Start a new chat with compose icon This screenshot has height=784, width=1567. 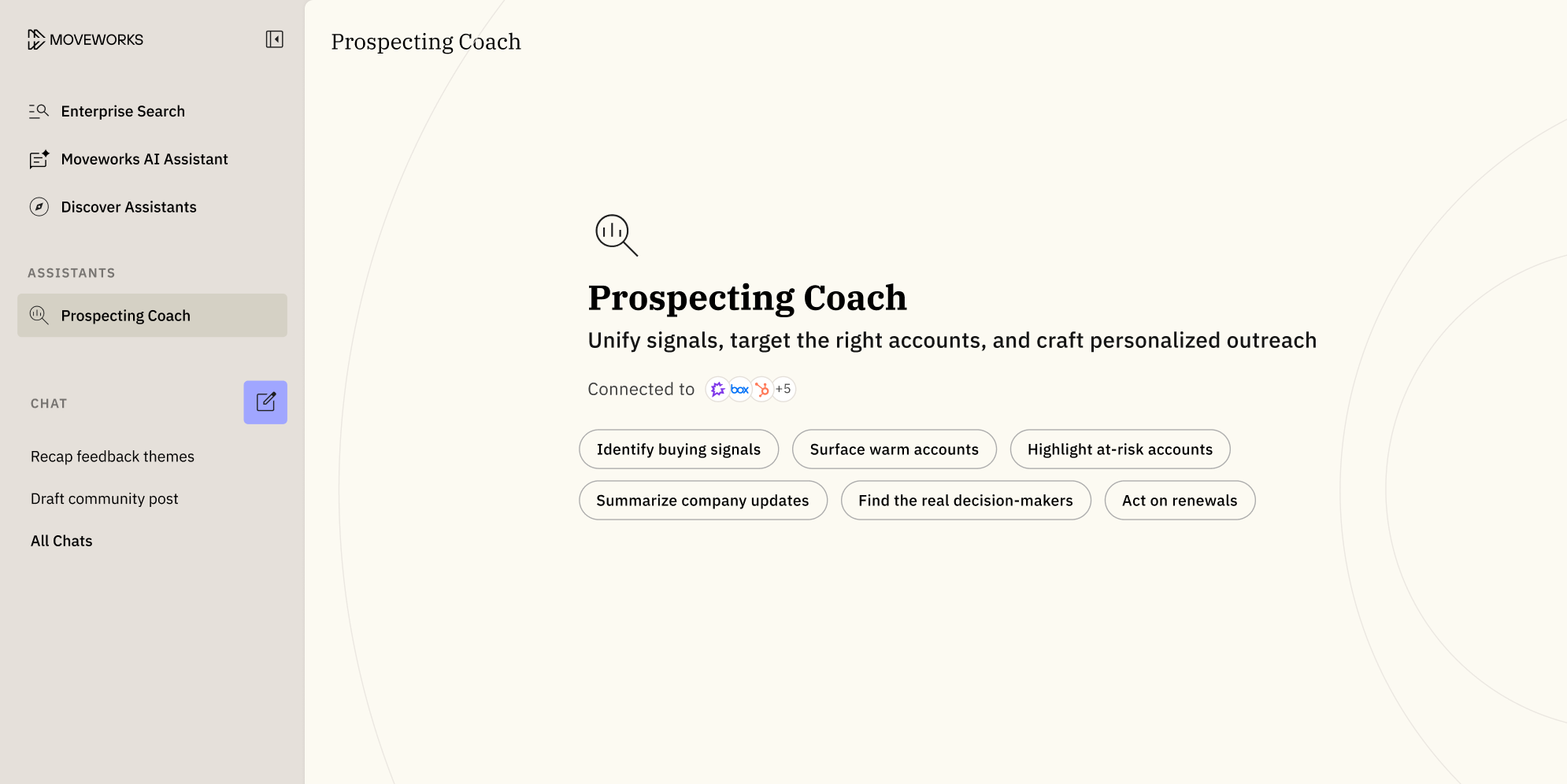(x=265, y=402)
